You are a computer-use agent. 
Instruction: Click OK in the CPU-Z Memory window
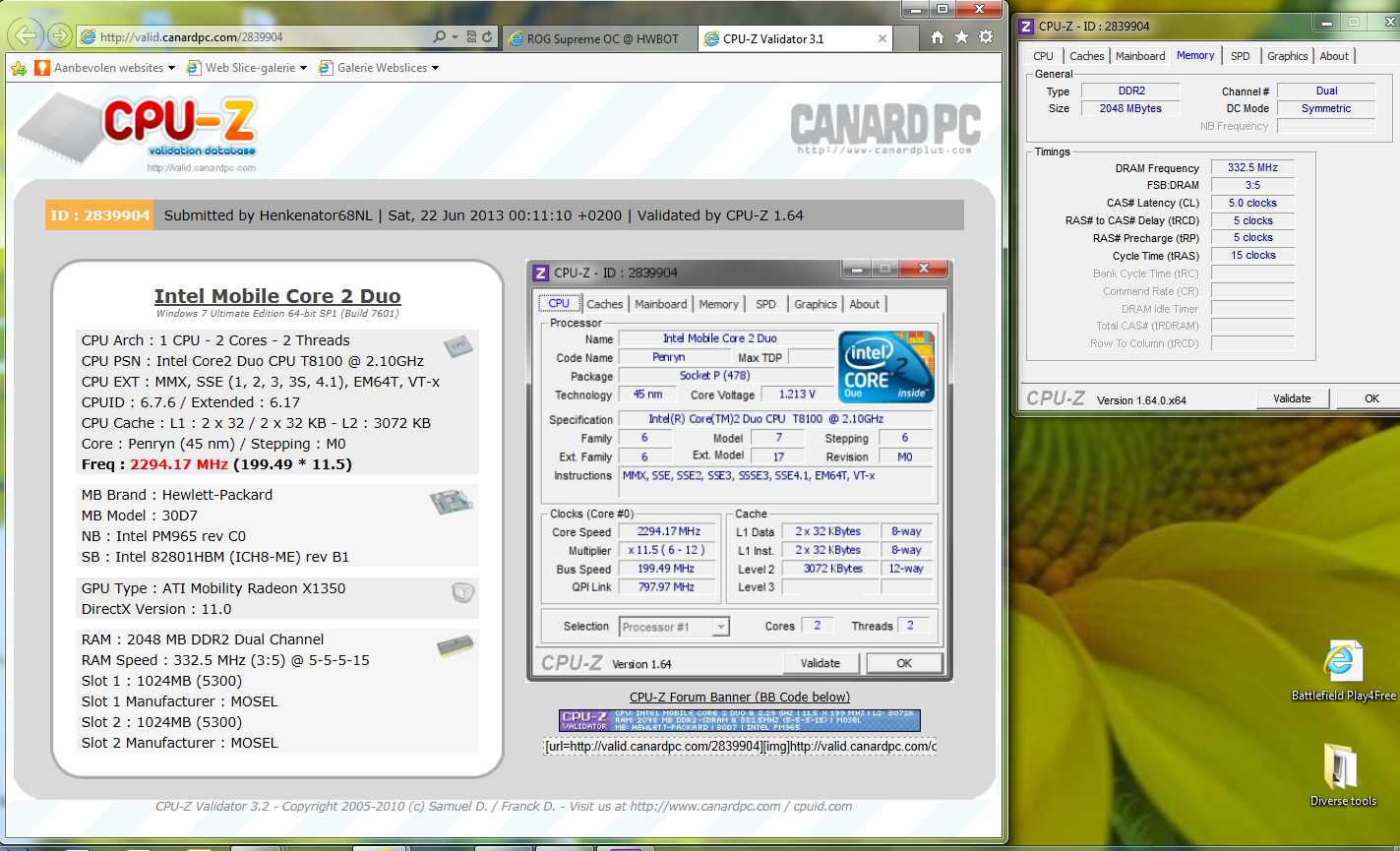click(x=1371, y=398)
